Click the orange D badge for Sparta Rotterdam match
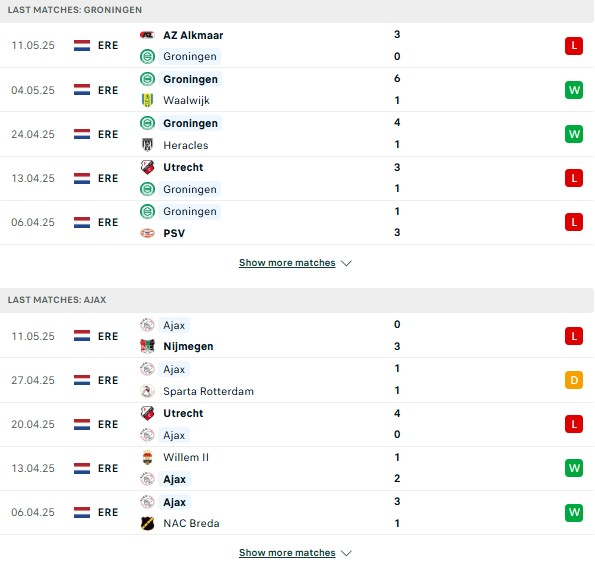595x574 pixels. [x=574, y=380]
